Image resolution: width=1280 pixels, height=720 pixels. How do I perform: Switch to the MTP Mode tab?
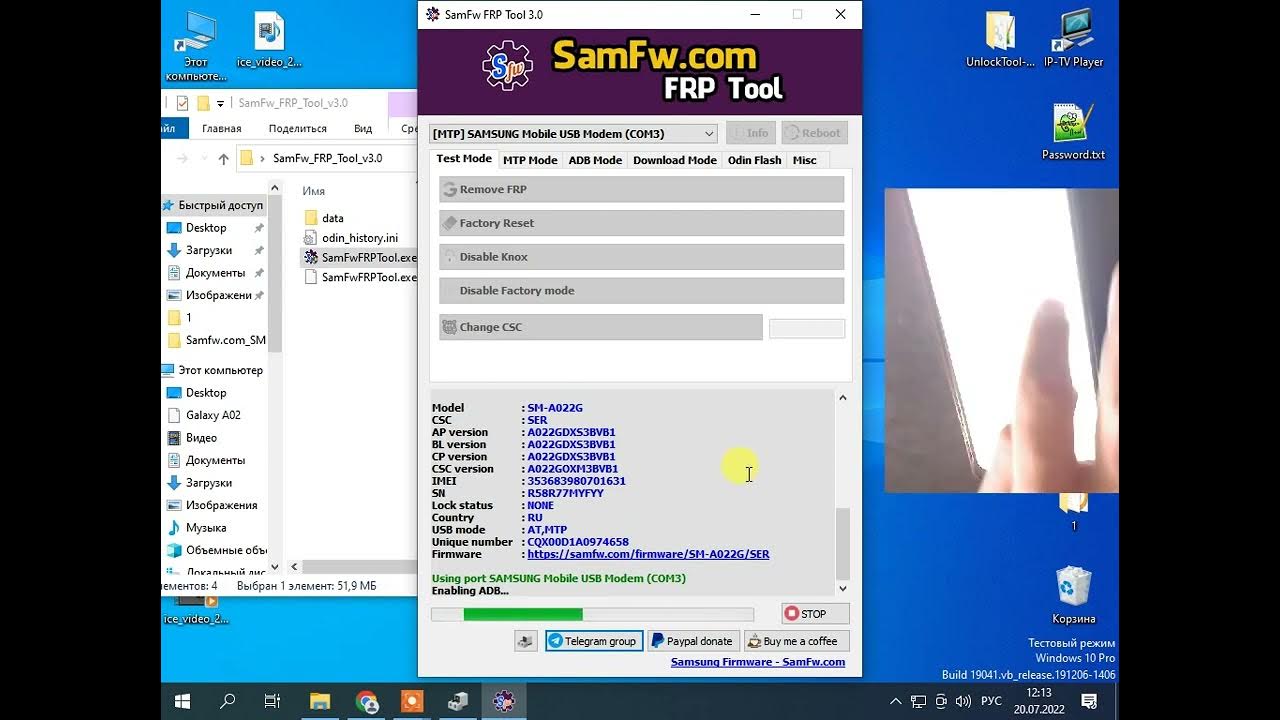click(x=530, y=160)
